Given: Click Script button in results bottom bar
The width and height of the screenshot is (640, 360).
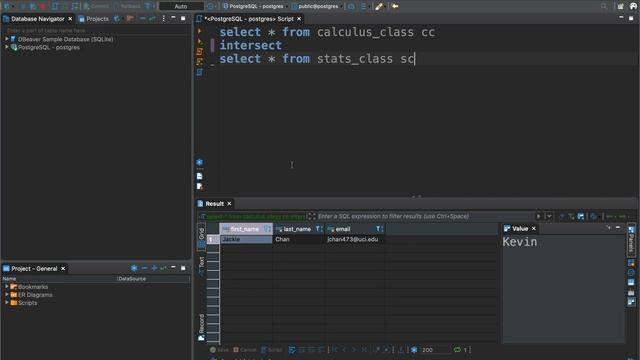Looking at the screenshot, I should (x=271, y=350).
